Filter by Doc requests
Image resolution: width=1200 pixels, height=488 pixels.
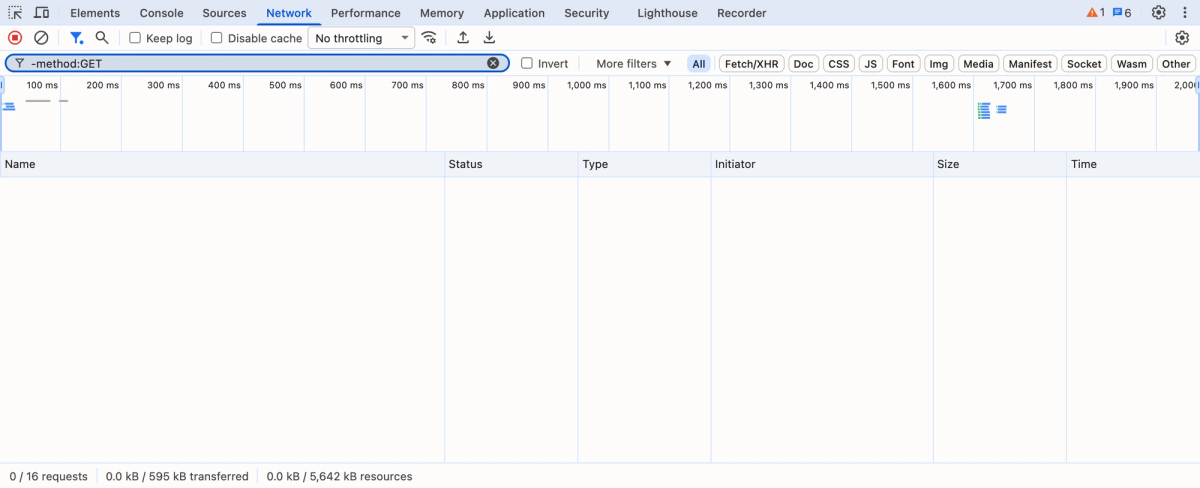tap(803, 63)
